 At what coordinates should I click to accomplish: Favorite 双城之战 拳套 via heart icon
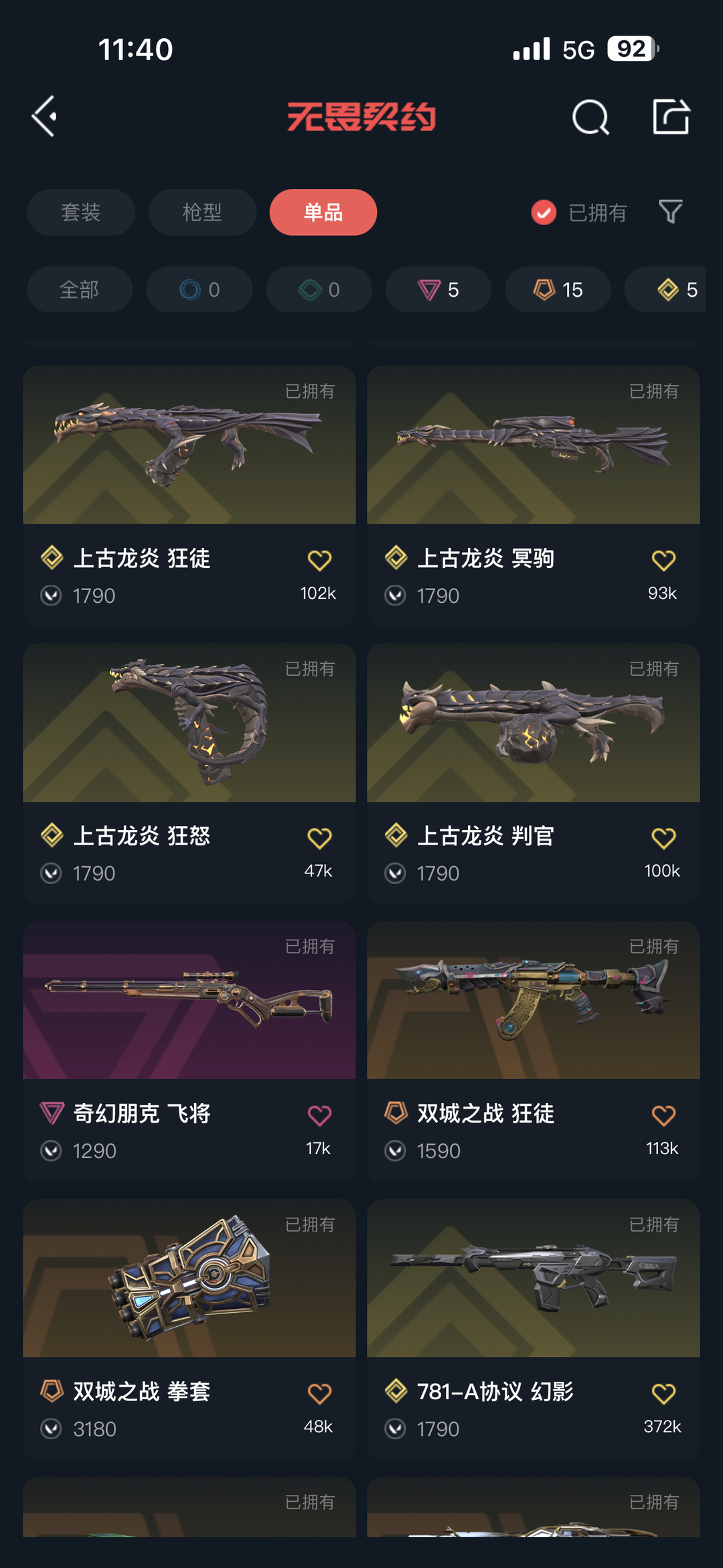click(319, 1393)
